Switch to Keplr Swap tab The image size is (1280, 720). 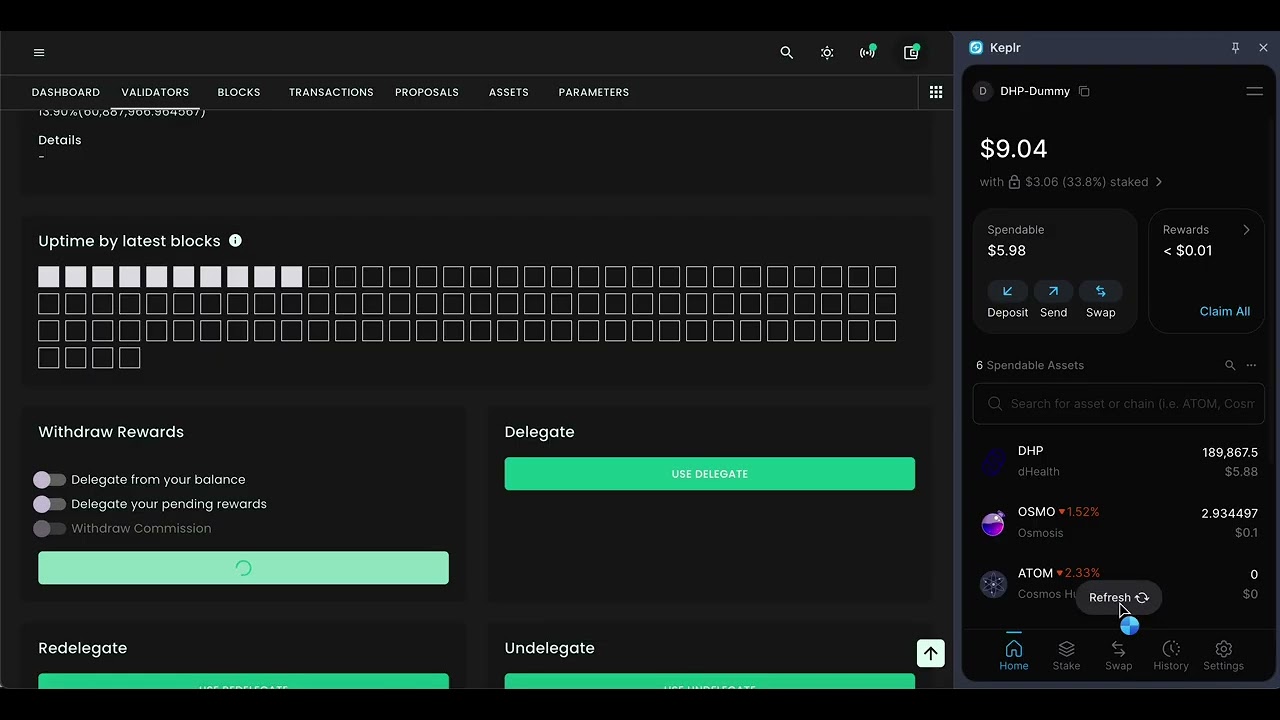pos(1119,656)
